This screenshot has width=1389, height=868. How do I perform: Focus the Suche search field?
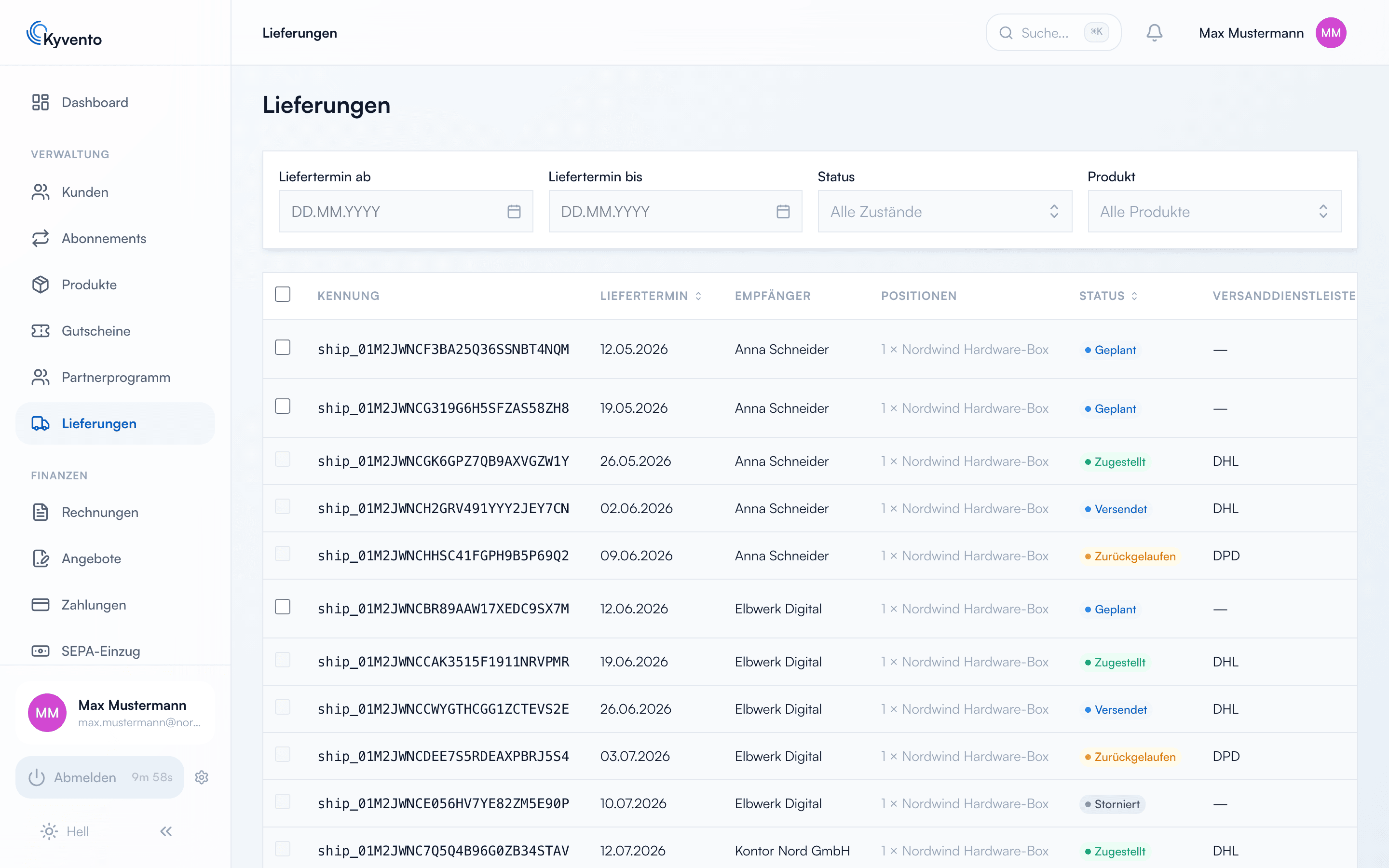click(x=1053, y=33)
